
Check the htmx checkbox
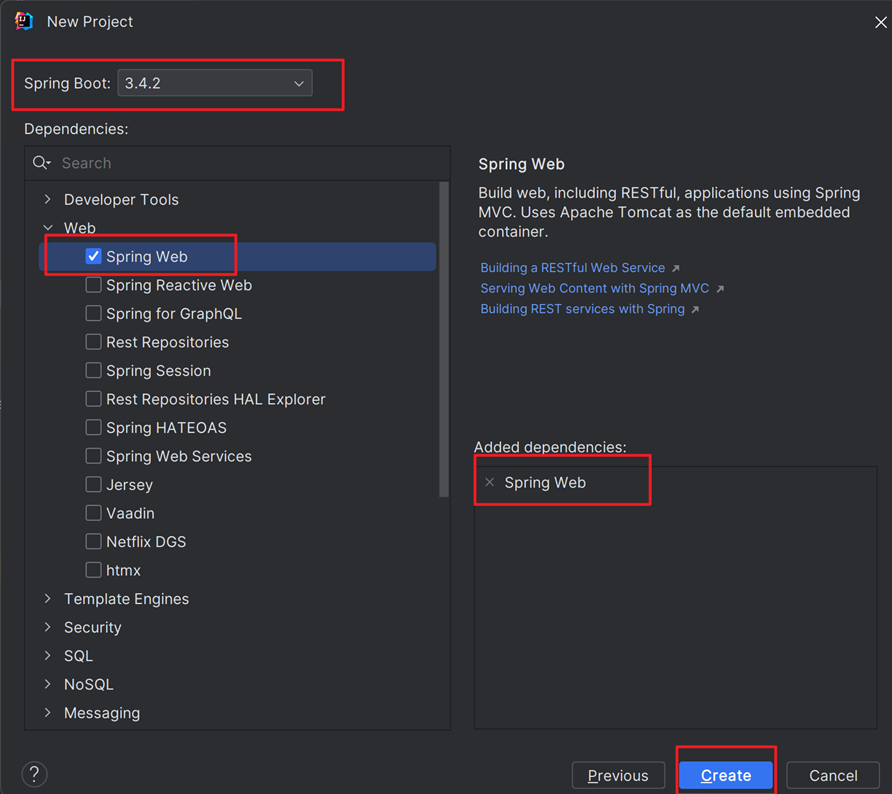pos(93,569)
